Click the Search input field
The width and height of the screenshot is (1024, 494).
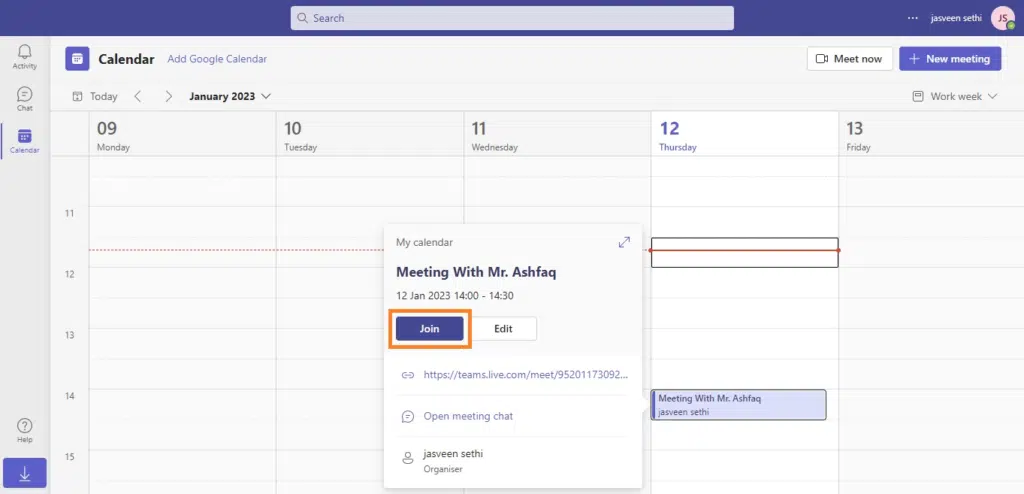click(x=512, y=18)
